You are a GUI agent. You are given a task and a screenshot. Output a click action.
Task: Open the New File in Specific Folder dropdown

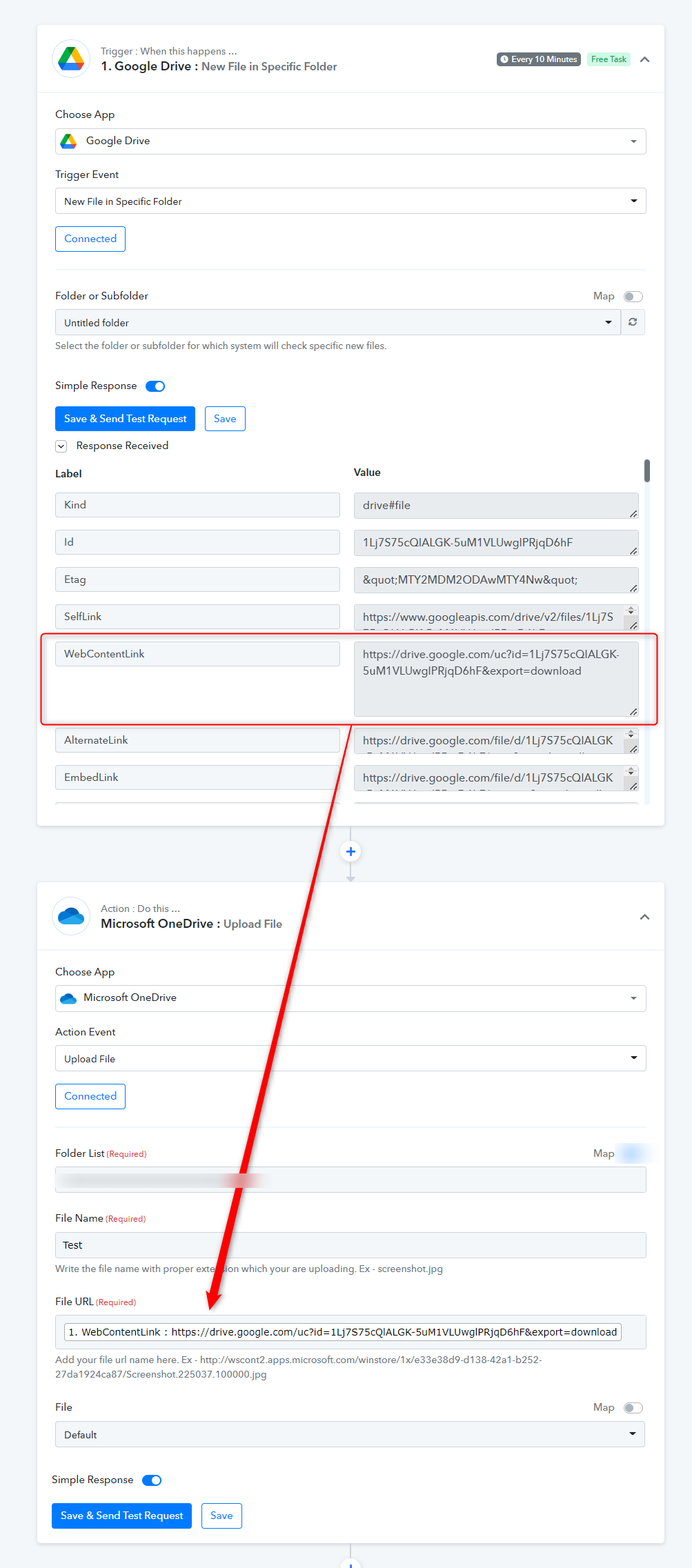(350, 201)
